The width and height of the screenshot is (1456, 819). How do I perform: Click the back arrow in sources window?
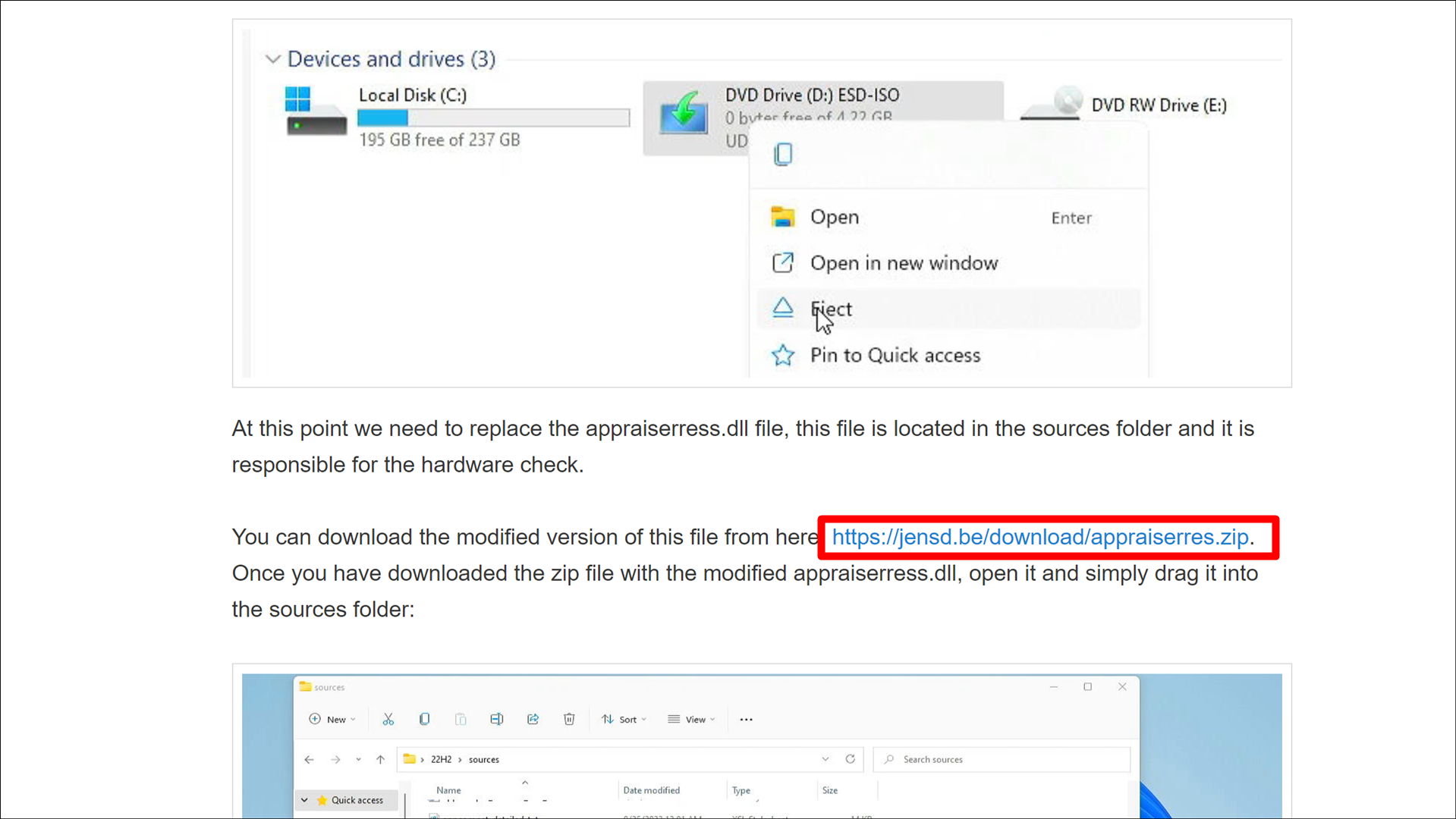pos(309,759)
